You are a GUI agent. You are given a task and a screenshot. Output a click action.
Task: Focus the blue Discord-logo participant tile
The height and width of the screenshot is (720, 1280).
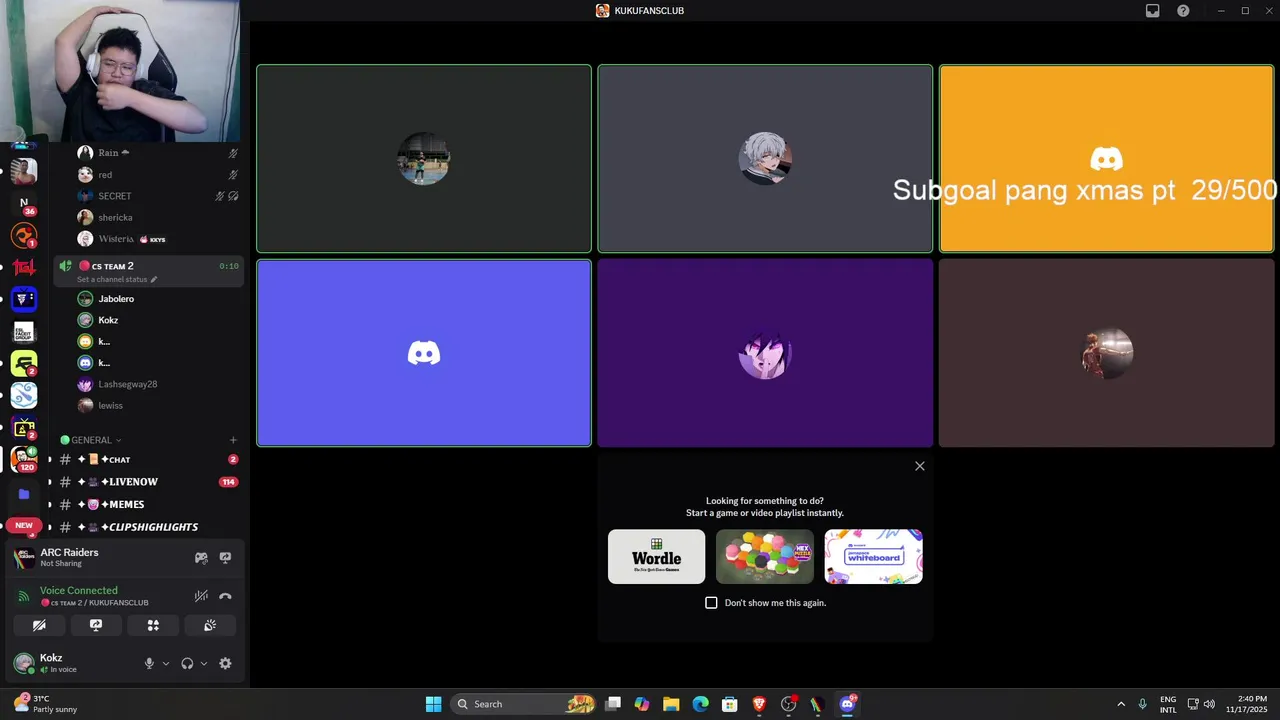tap(424, 353)
